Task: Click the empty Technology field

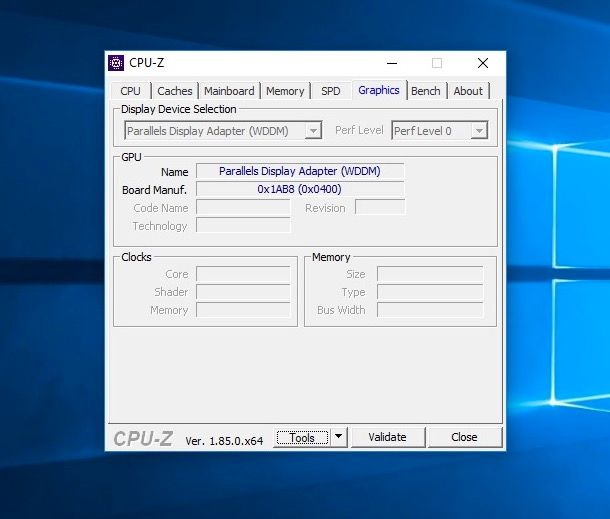Action: coord(243,225)
